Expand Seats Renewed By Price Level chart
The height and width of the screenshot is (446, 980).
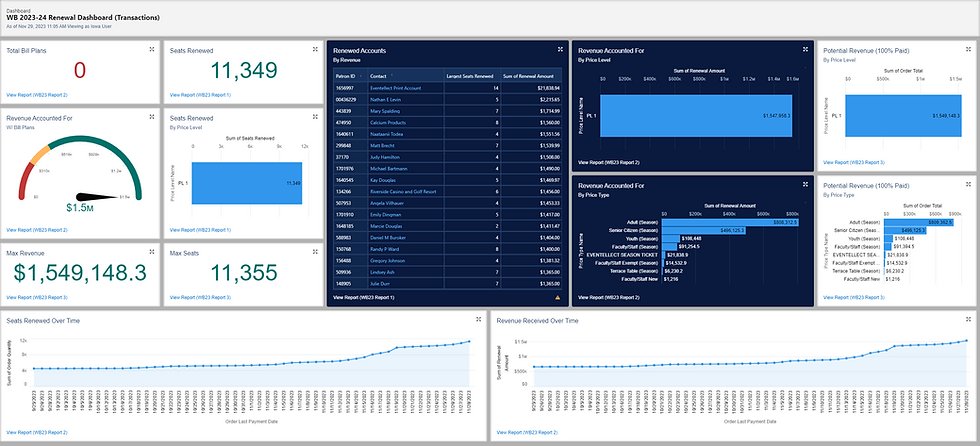[x=315, y=116]
